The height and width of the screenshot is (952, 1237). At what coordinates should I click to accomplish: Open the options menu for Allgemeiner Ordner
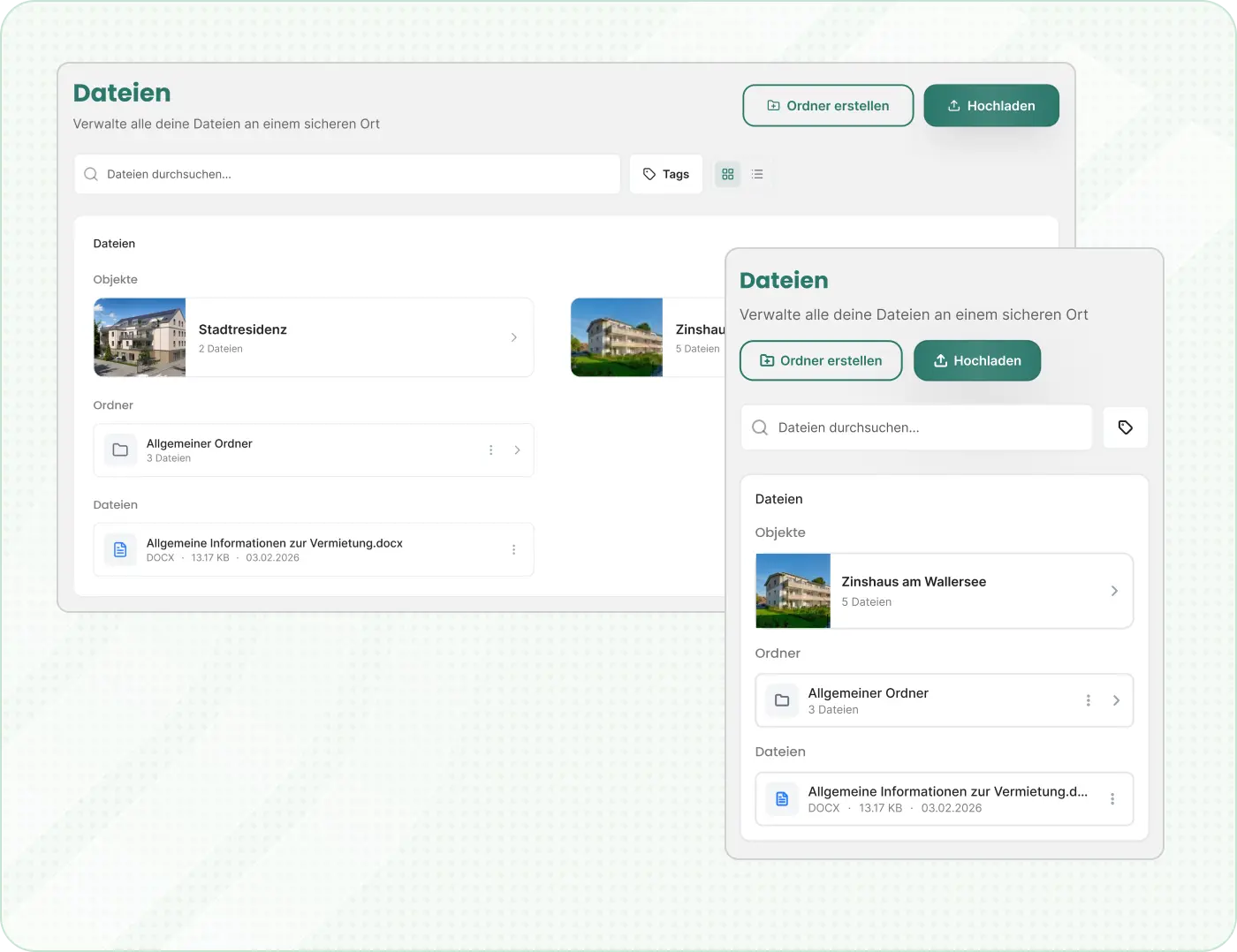(x=491, y=450)
